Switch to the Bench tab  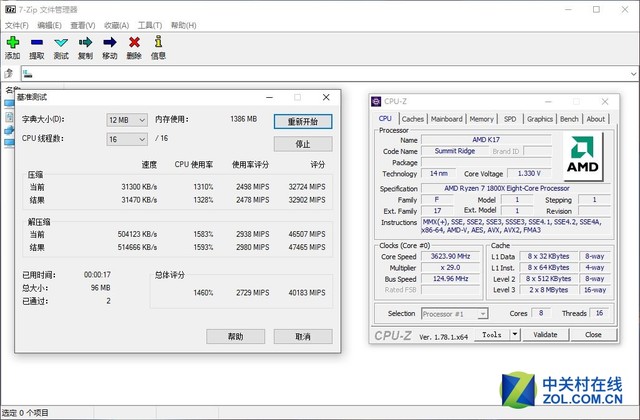click(569, 119)
